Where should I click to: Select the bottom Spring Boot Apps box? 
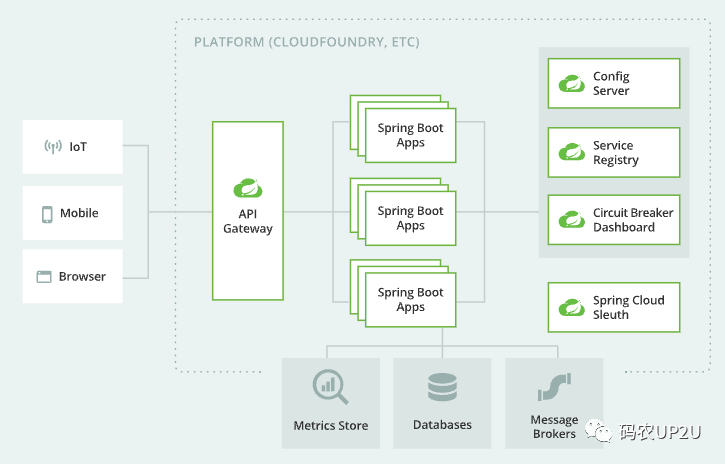[411, 300]
